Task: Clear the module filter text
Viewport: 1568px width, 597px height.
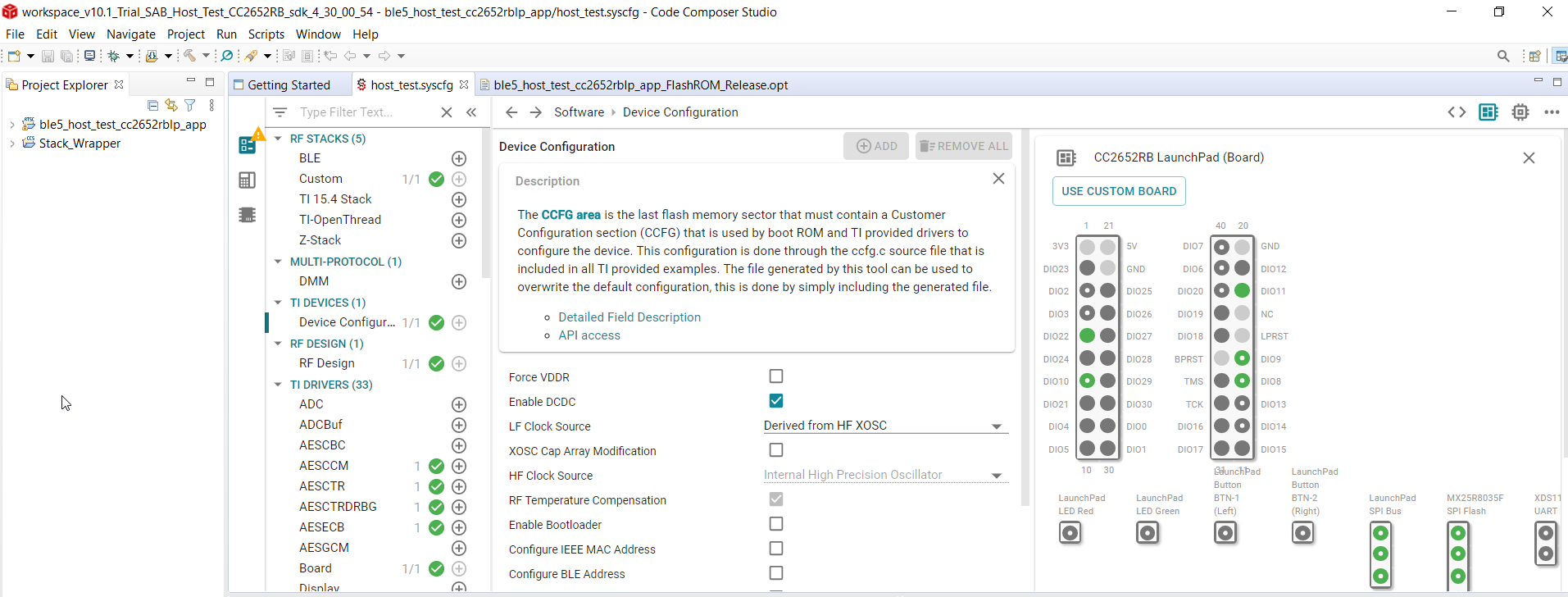Action: click(447, 112)
